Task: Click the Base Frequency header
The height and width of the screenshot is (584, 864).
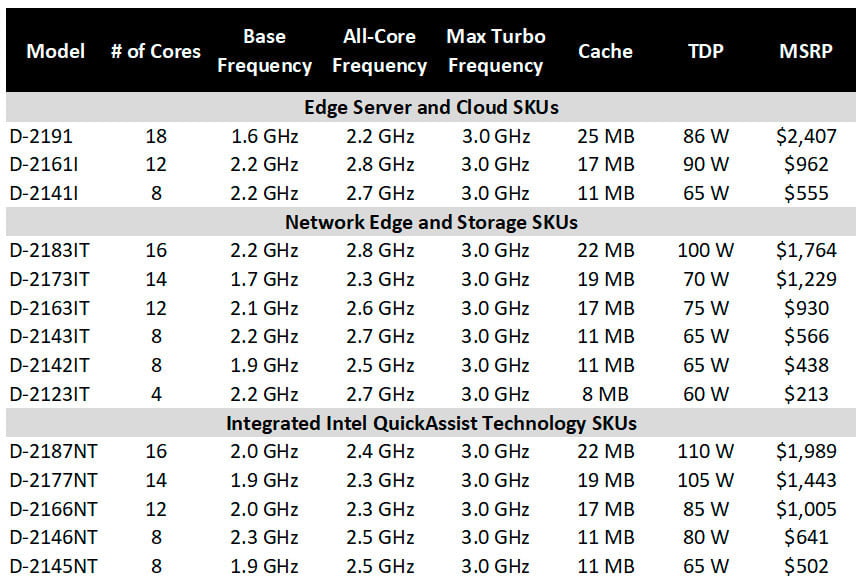Action: pos(264,51)
